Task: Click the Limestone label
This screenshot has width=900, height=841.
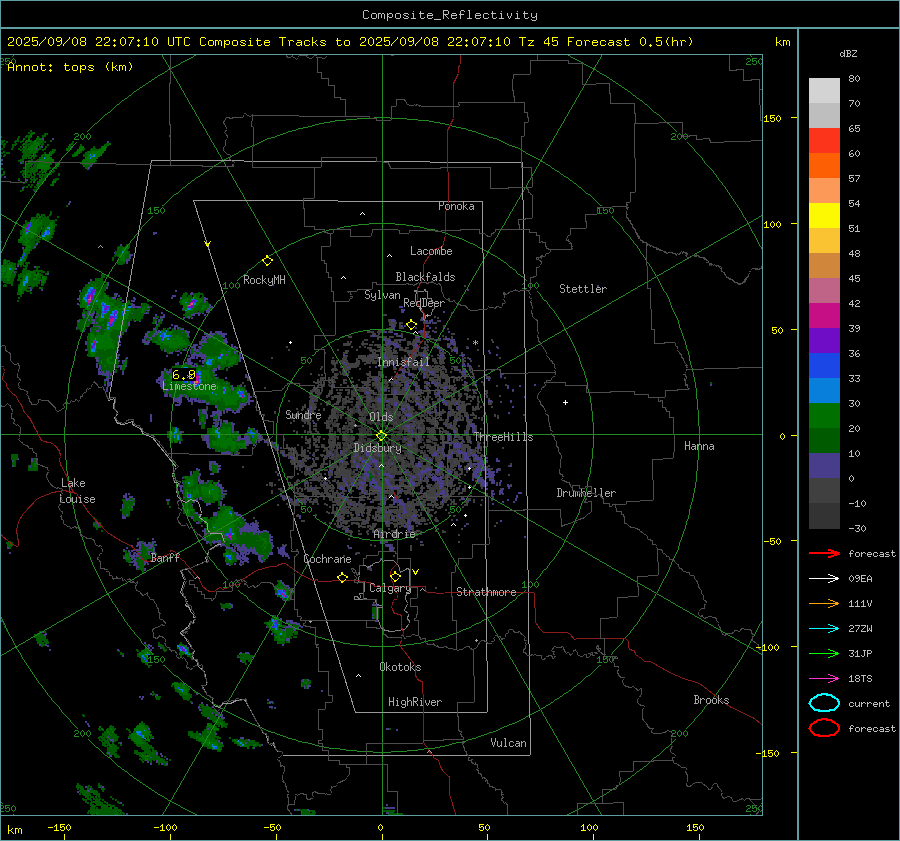Action: tap(189, 386)
